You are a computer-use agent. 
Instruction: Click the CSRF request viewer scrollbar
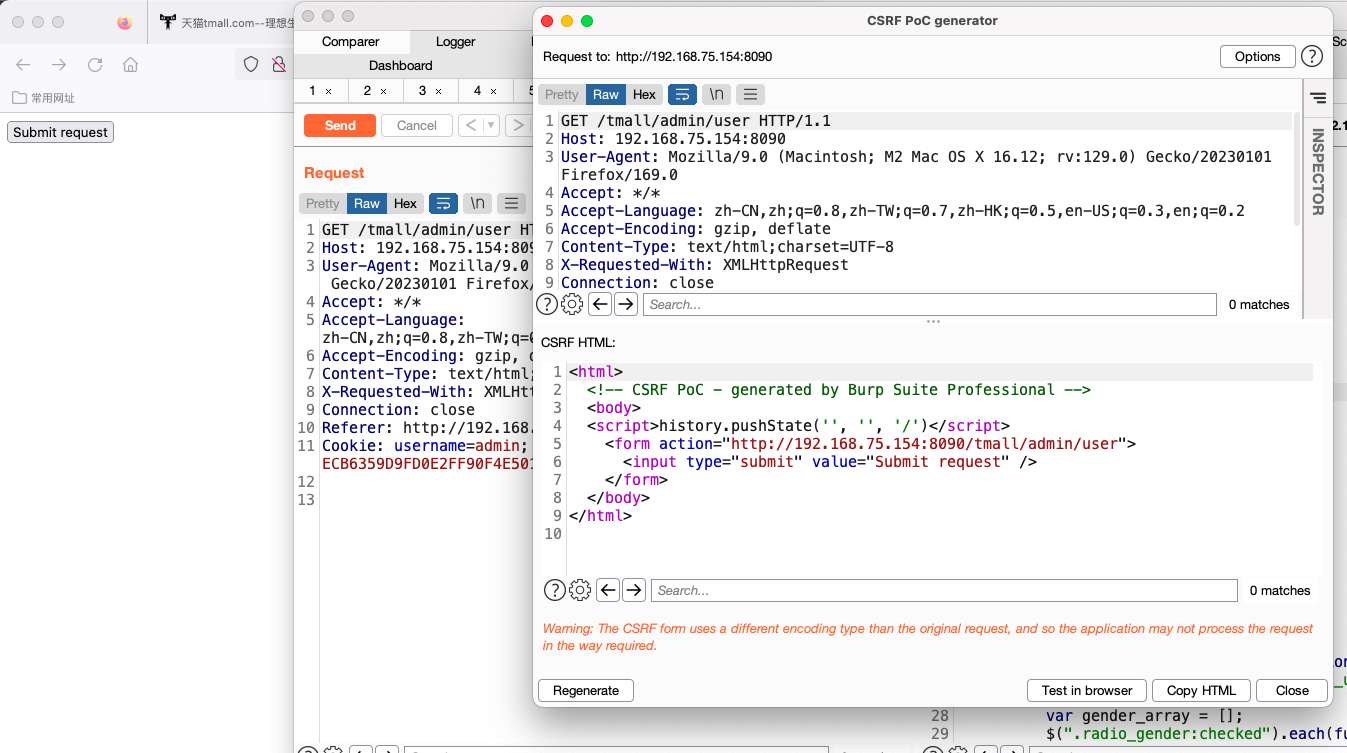[x=1297, y=168]
